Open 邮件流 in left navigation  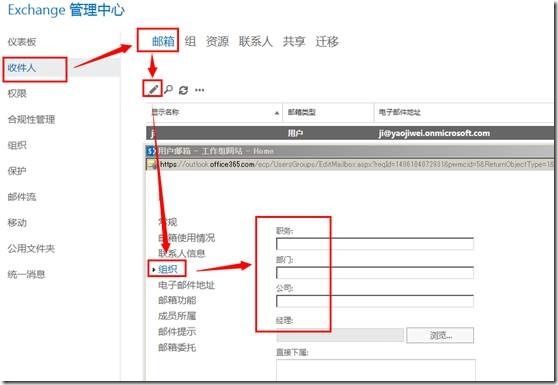click(22, 197)
